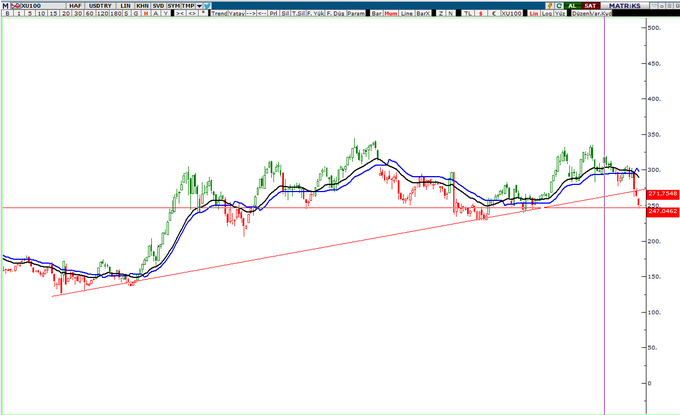This screenshot has width=680, height=415.
Task: Select the dollar sign currency button
Action: [481, 13]
